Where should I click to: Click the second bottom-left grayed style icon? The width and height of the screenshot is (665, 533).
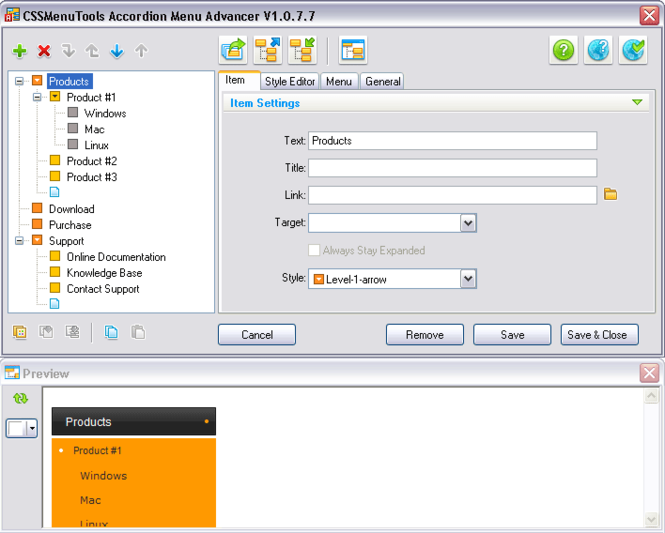(x=46, y=332)
